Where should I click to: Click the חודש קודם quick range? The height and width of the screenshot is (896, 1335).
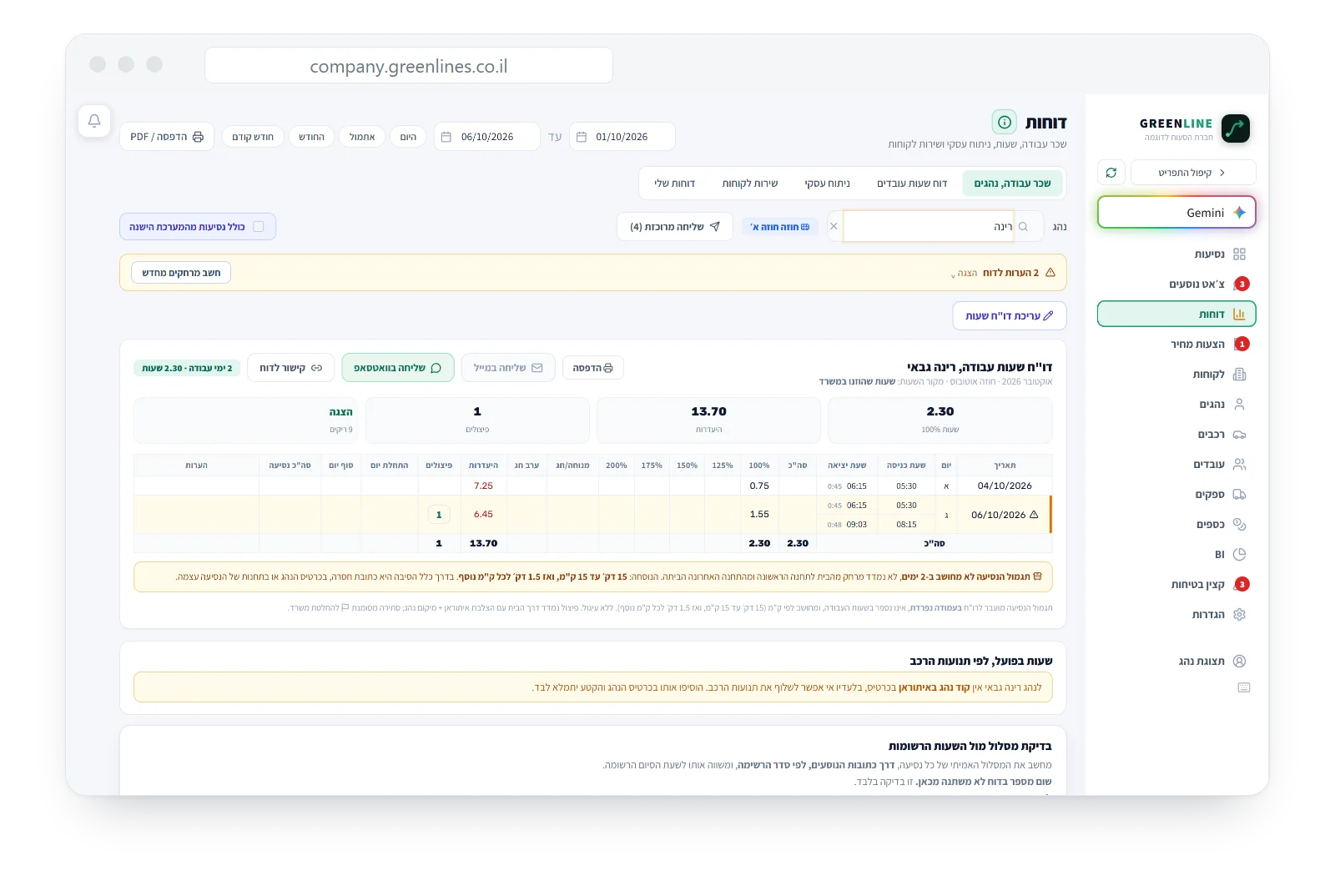tap(253, 137)
